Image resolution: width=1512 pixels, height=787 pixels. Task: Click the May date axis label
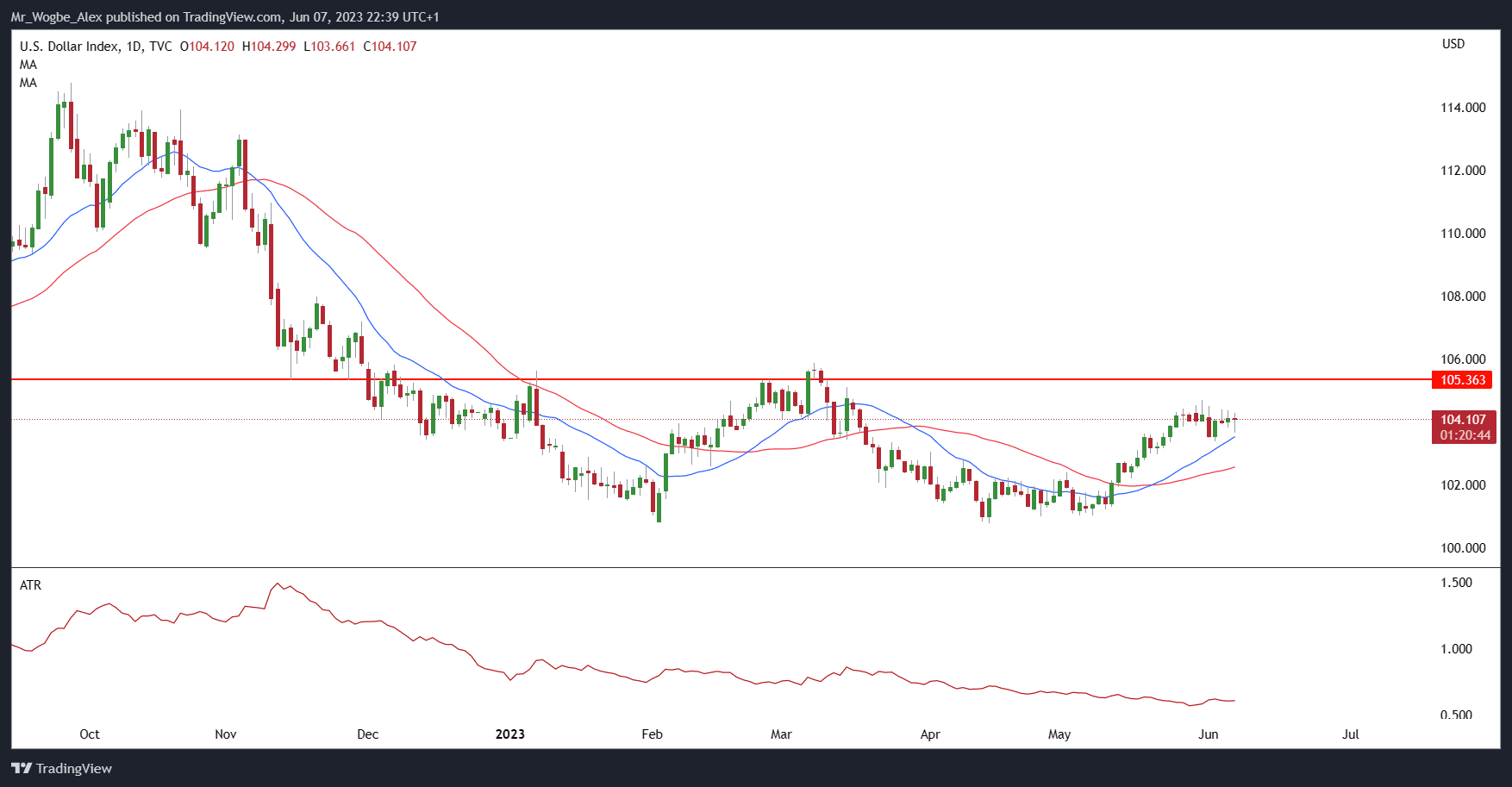pyautogui.click(x=1059, y=734)
